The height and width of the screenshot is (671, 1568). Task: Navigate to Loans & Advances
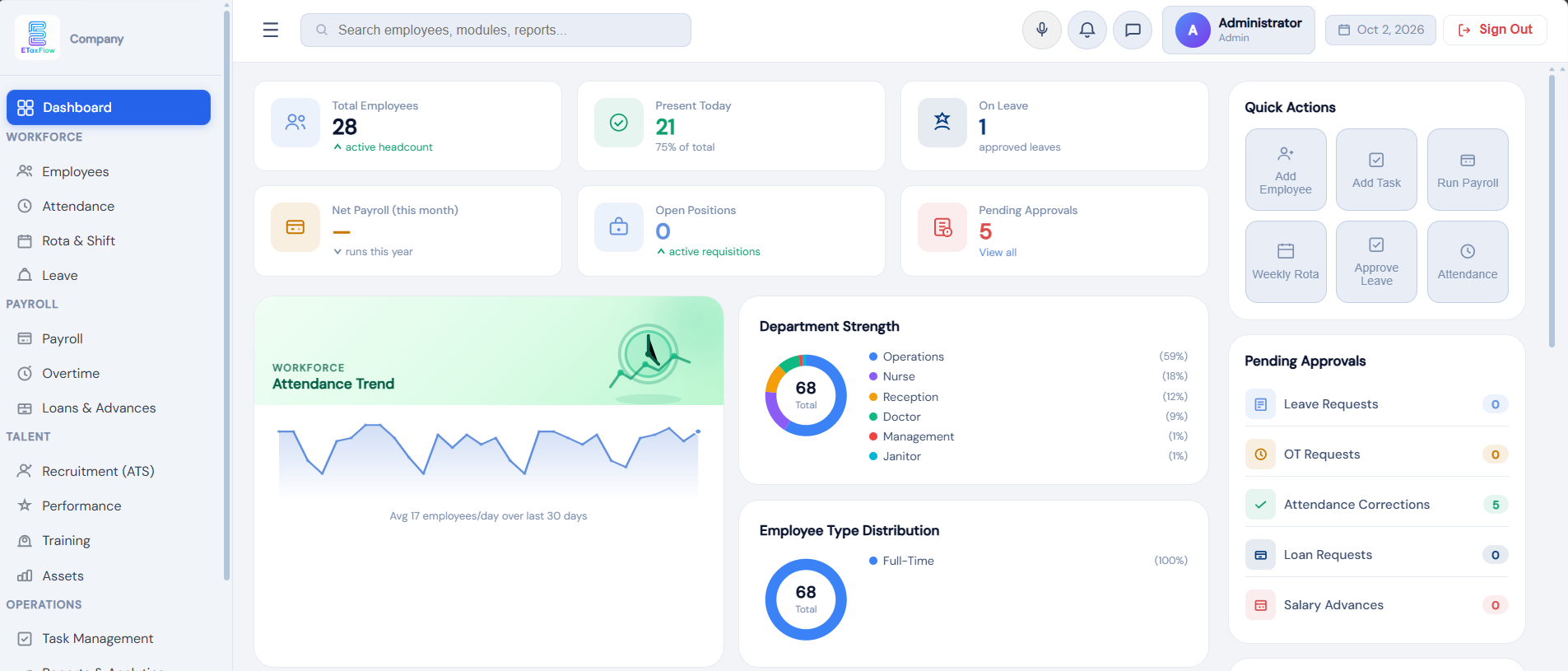coord(109,408)
